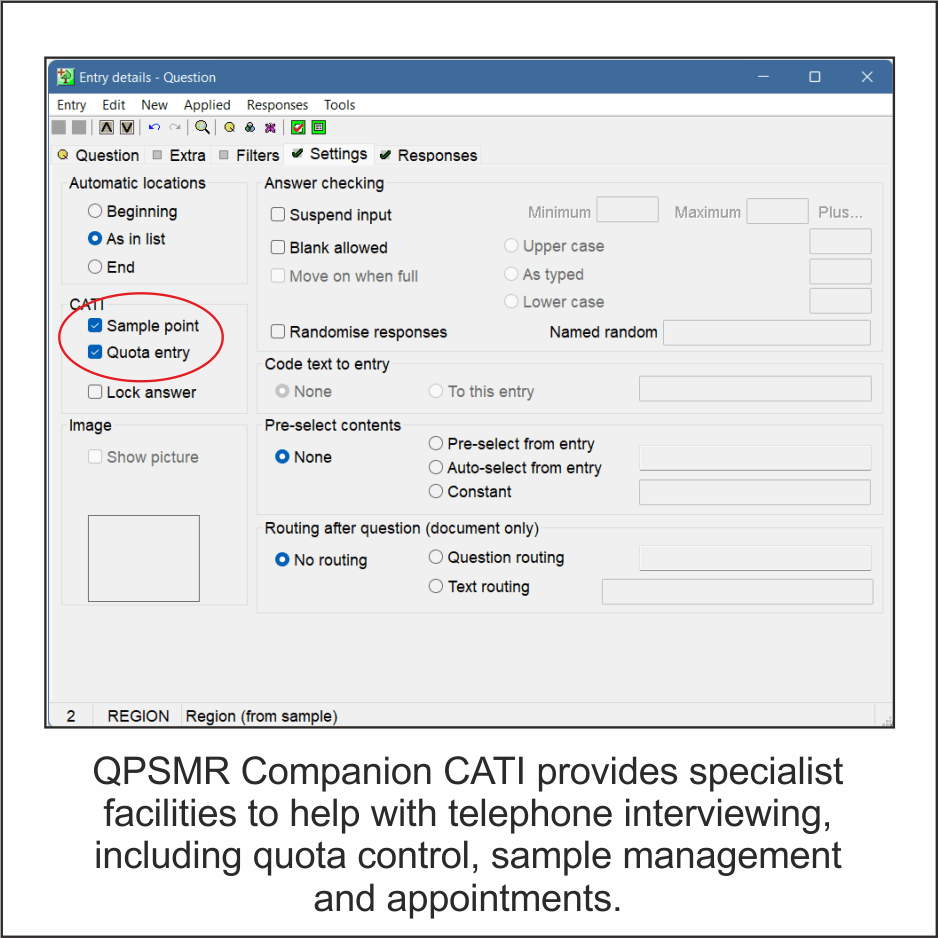Select Auto-select from entry option
Viewport: 938px width, 938px height.
click(x=436, y=467)
